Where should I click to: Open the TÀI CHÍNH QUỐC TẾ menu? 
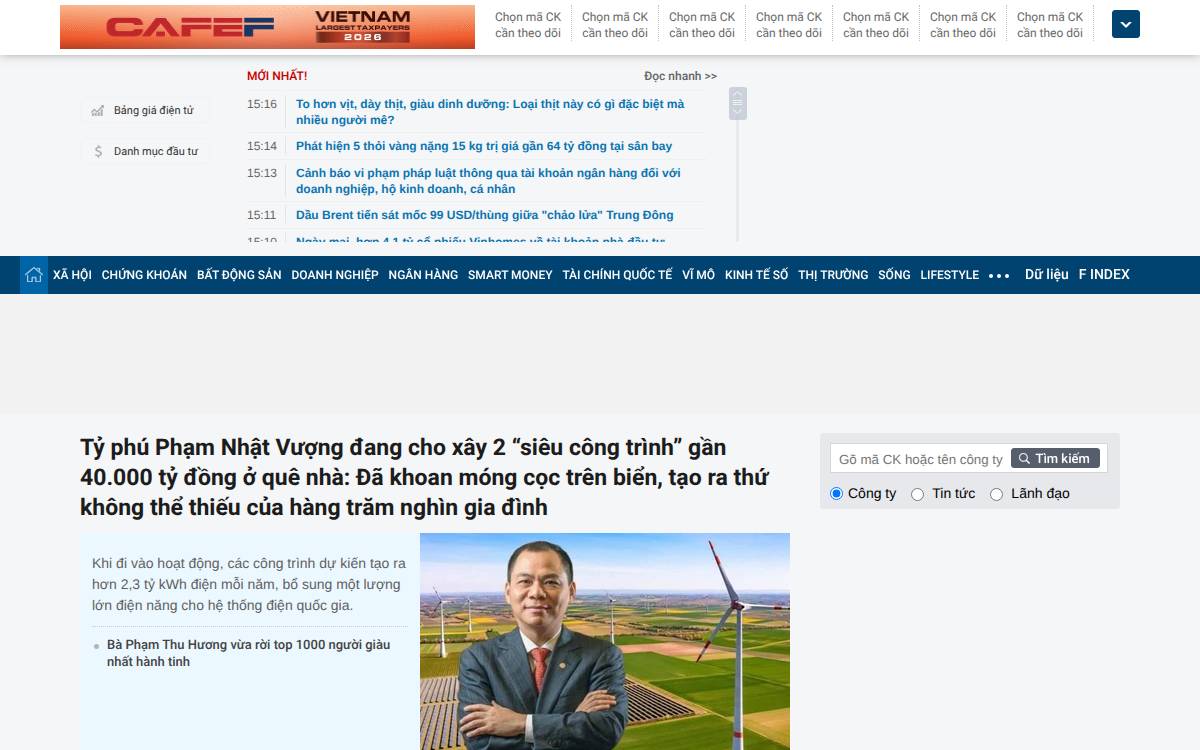point(617,275)
